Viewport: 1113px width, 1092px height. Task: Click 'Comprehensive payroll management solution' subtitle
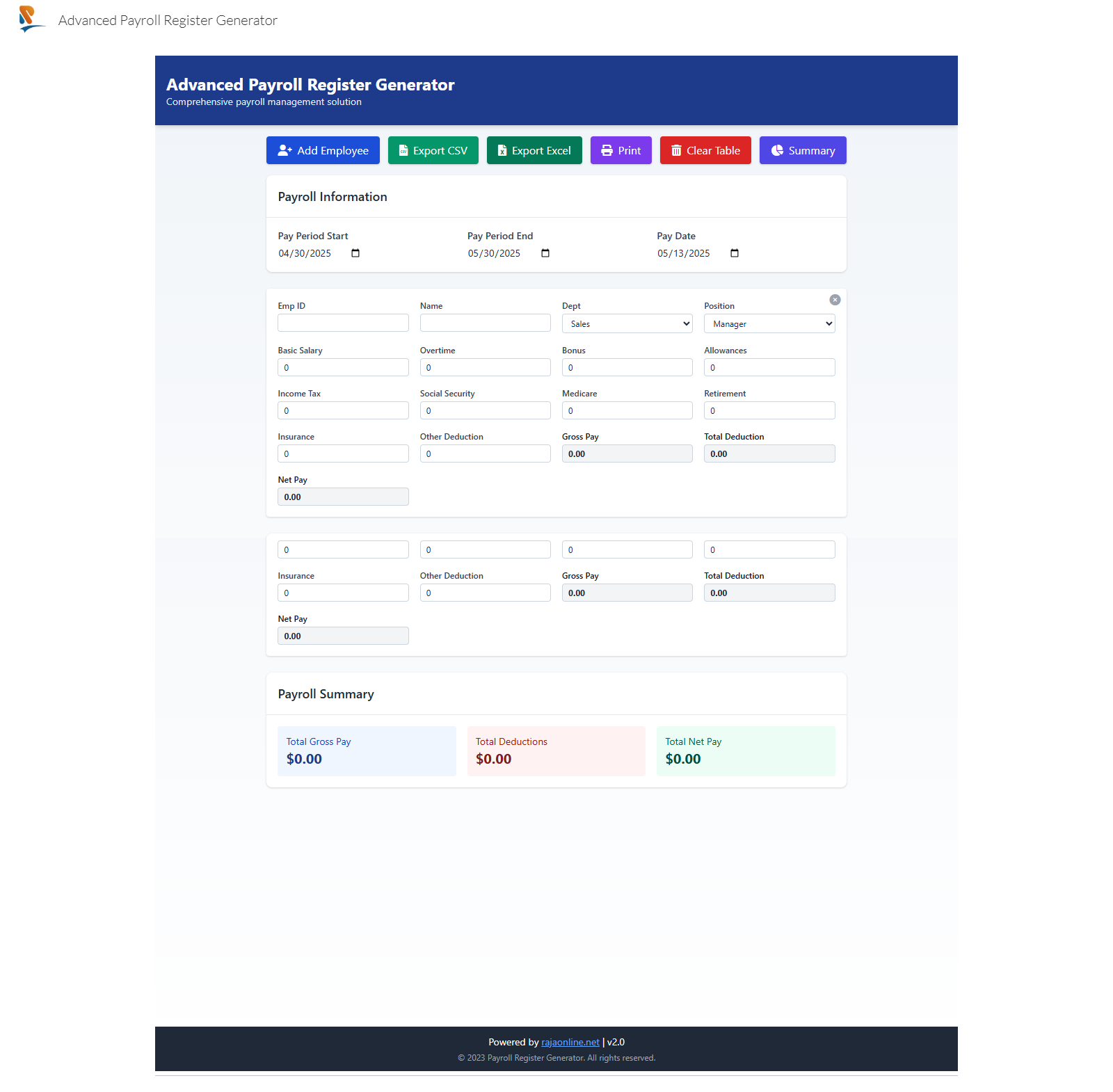264,102
